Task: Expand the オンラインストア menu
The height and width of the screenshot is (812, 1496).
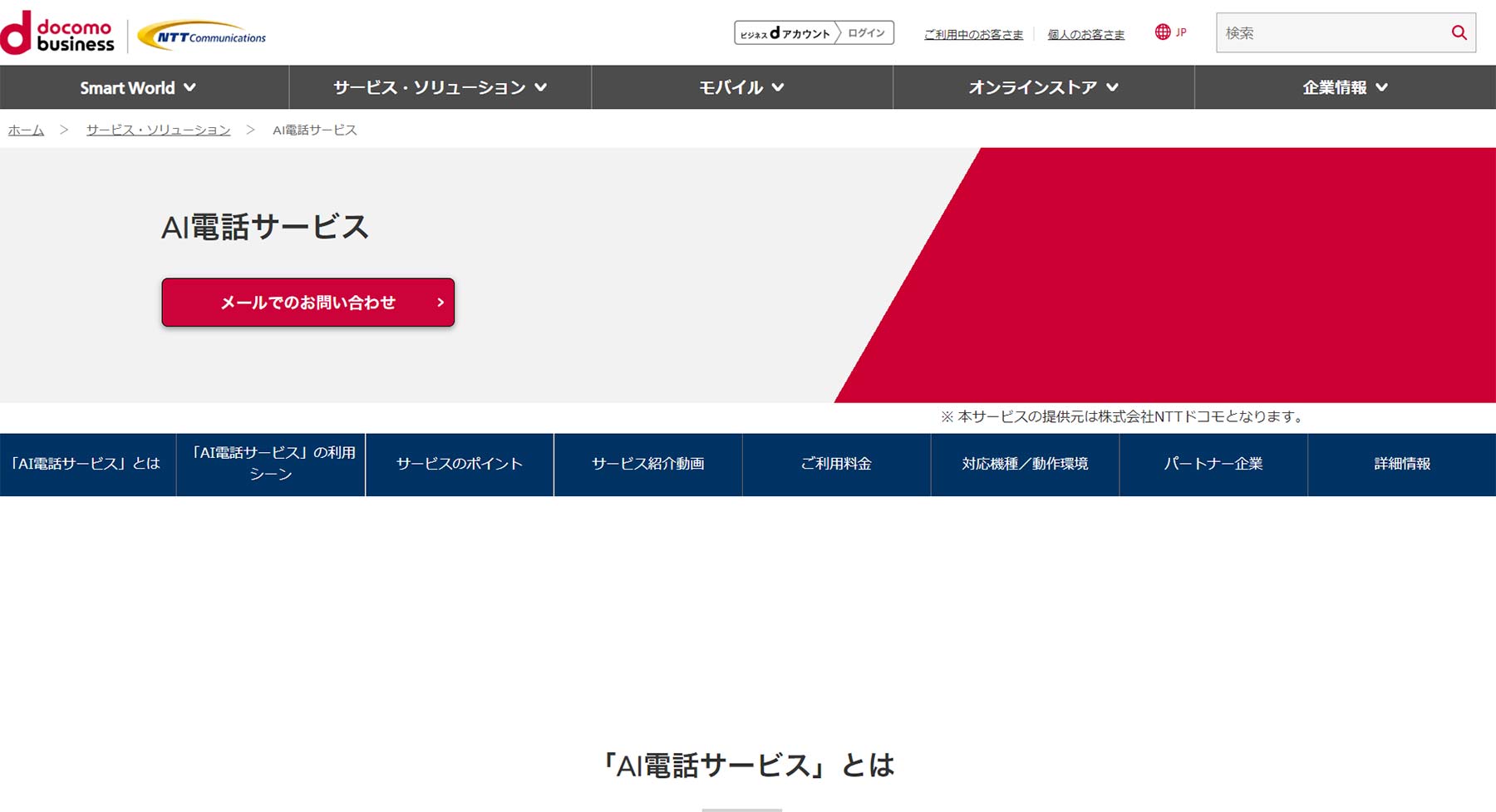Action: click(1044, 87)
